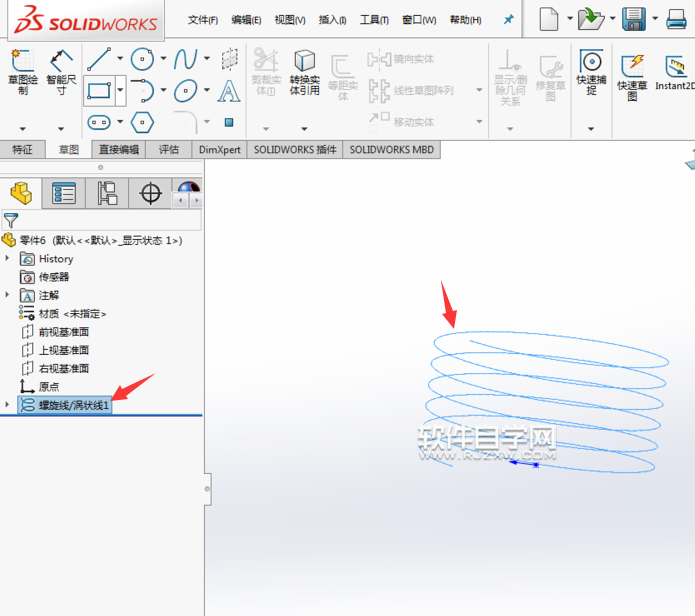The image size is (695, 616).
Task: Select the Straight Slot tool
Action: click(99, 122)
